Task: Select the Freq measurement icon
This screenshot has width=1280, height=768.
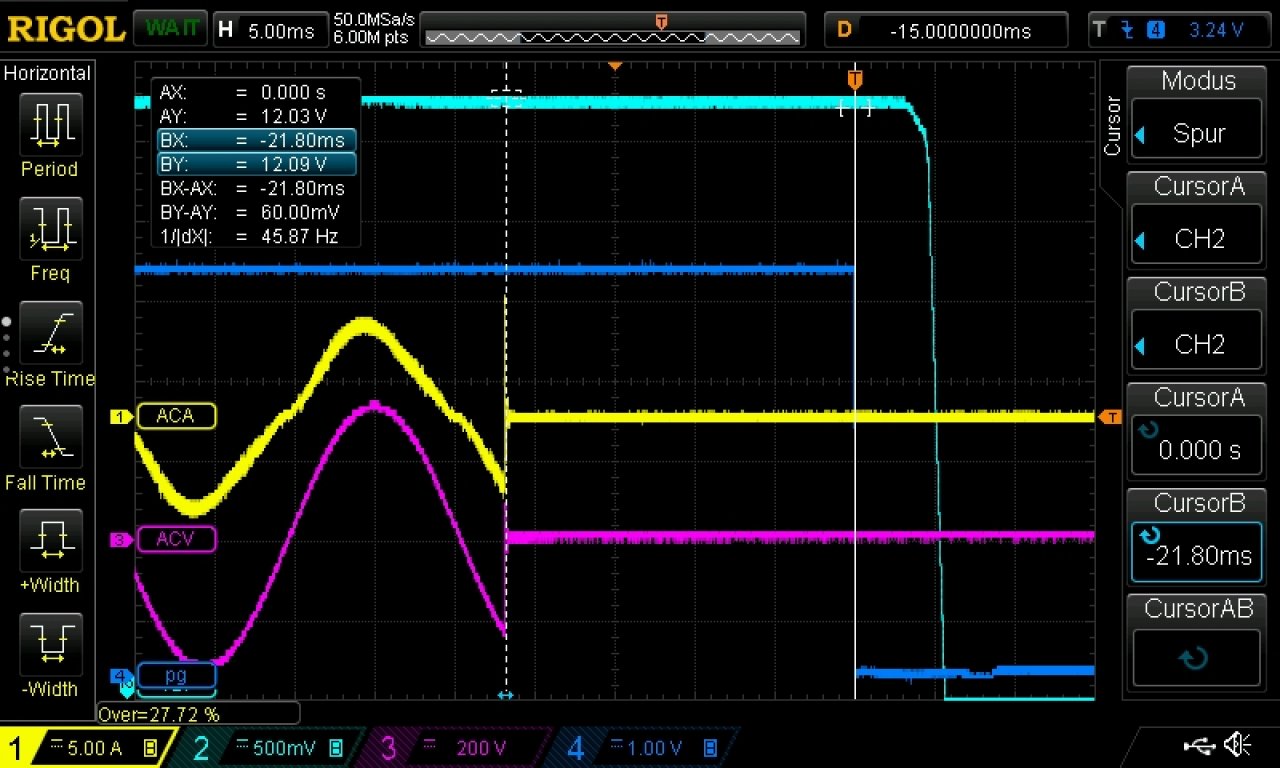Action: tap(49, 231)
